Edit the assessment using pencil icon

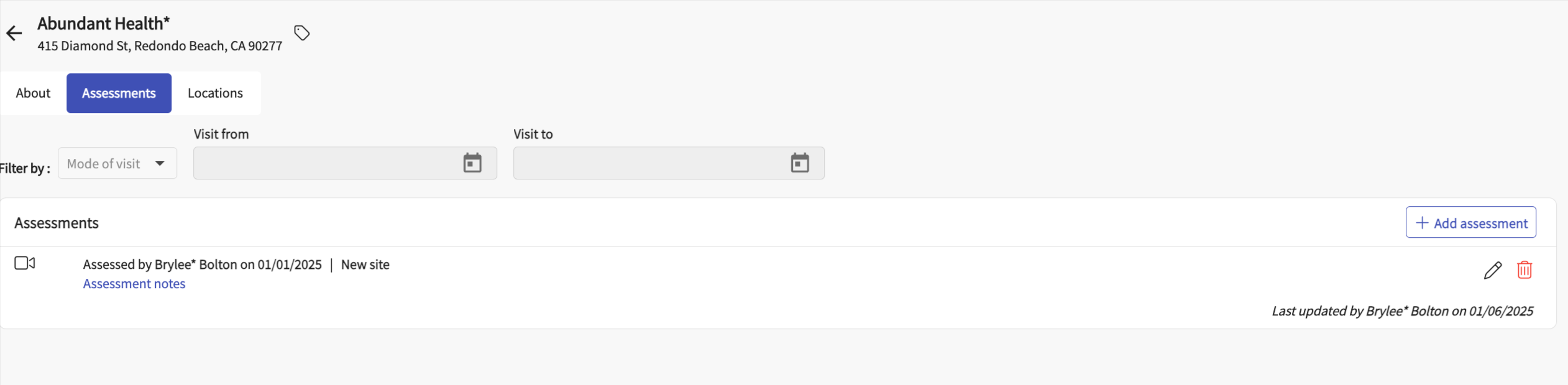(x=1492, y=270)
